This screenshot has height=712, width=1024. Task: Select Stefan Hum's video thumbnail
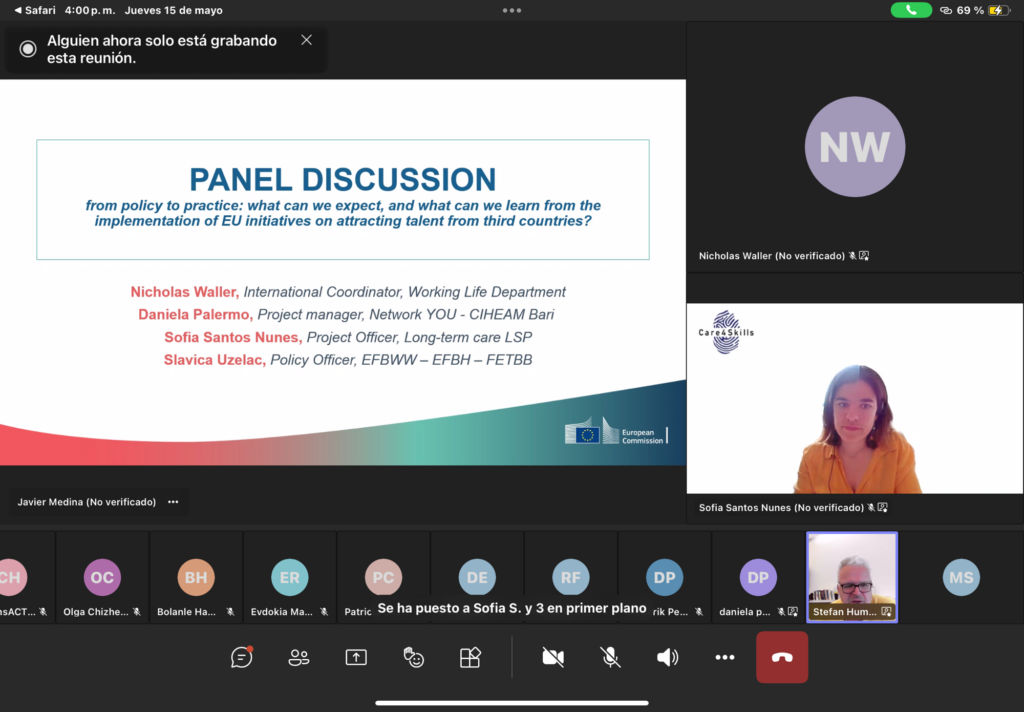[852, 578]
